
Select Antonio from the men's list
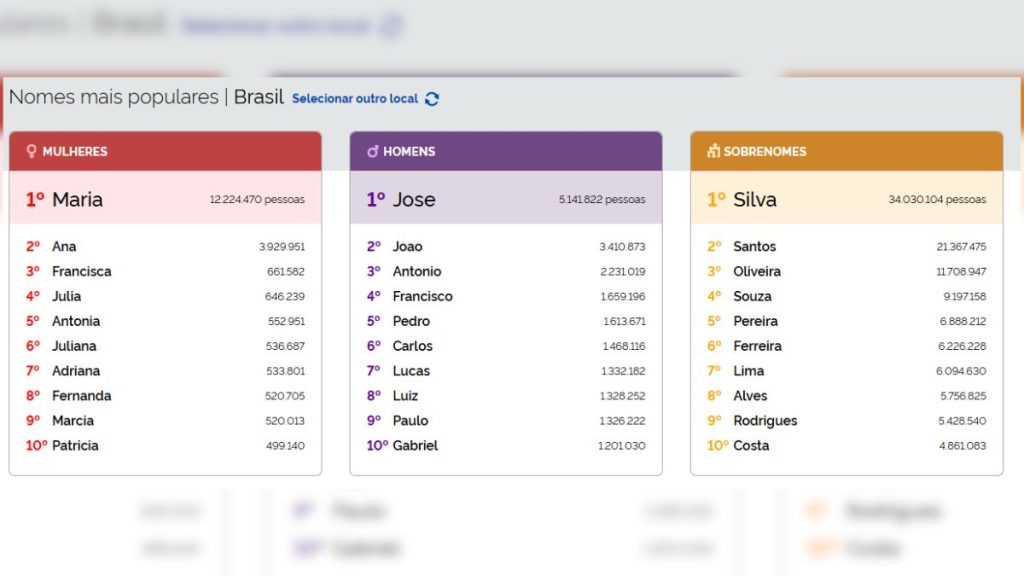coord(417,271)
